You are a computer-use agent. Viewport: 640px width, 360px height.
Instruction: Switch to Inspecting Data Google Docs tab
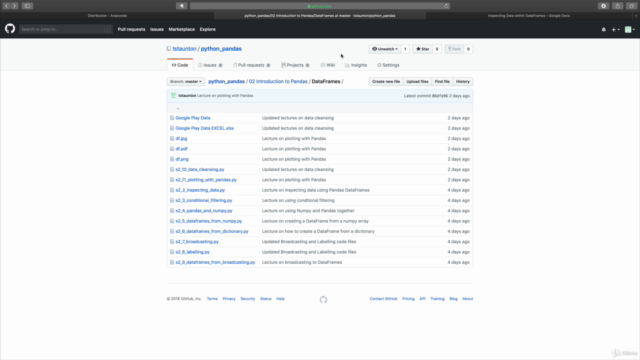(529, 16)
